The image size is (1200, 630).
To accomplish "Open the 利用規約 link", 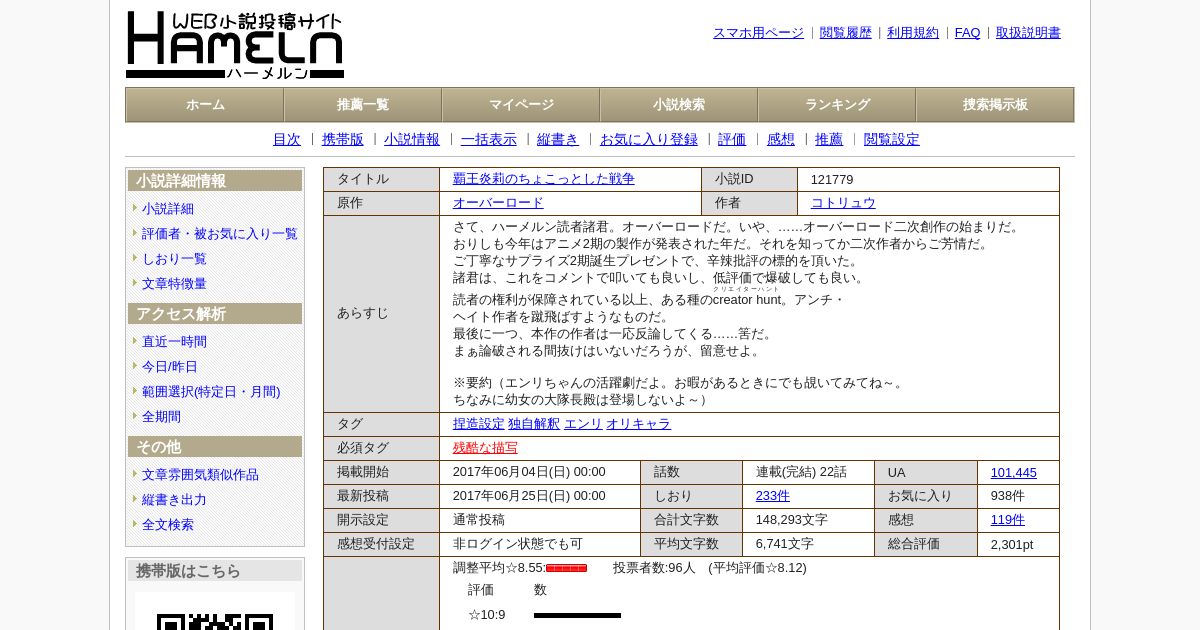I will [913, 33].
